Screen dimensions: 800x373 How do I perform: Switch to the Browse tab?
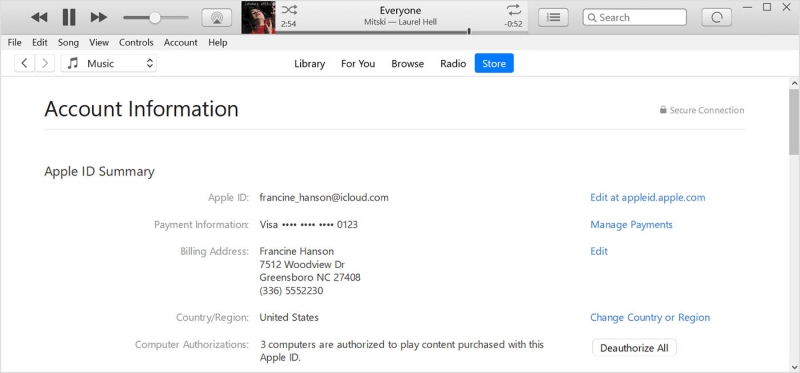[408, 64]
